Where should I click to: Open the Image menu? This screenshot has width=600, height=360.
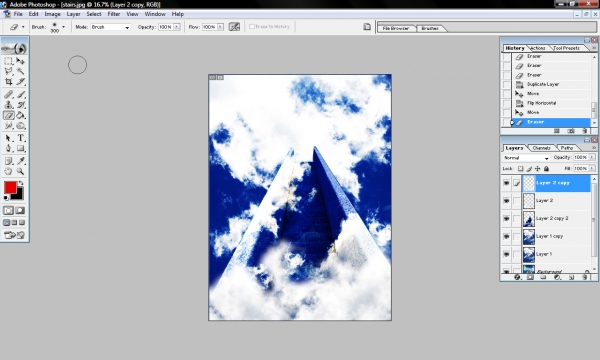[x=52, y=14]
